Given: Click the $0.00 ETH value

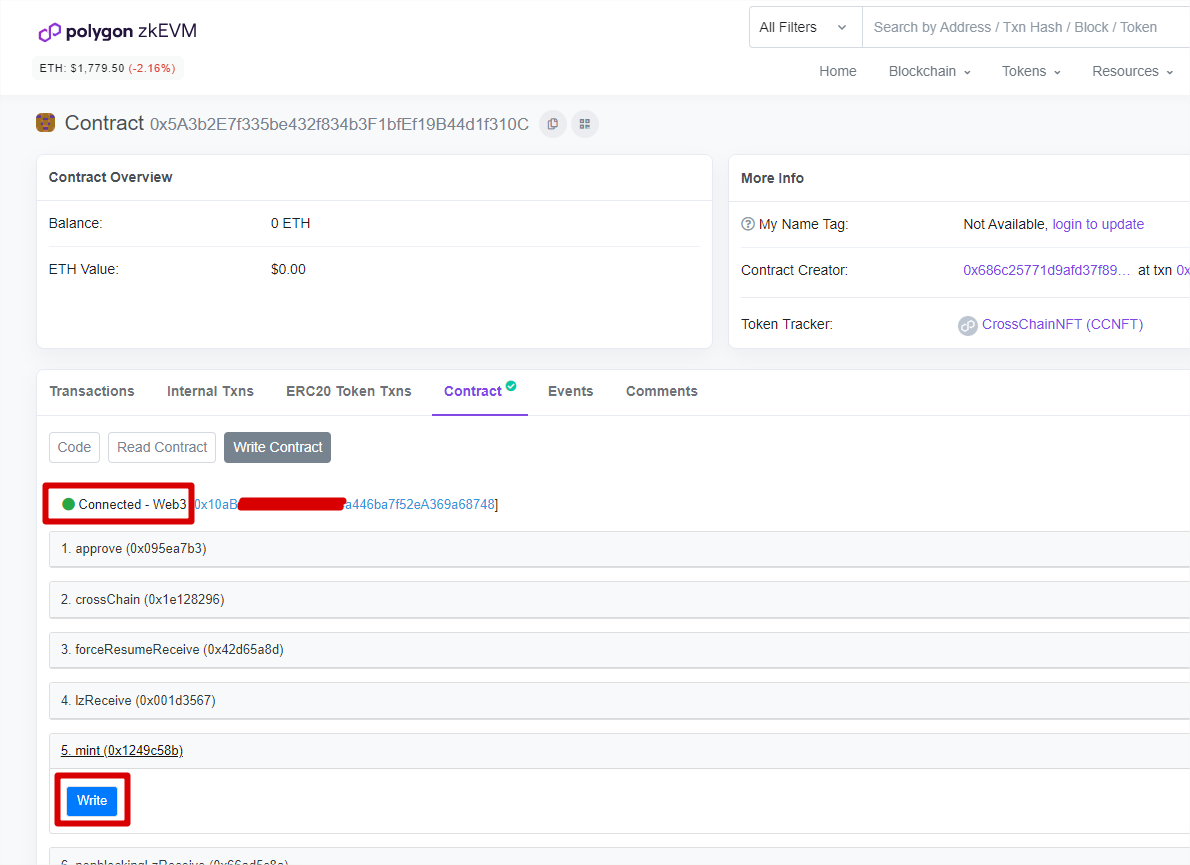Looking at the screenshot, I should [288, 269].
